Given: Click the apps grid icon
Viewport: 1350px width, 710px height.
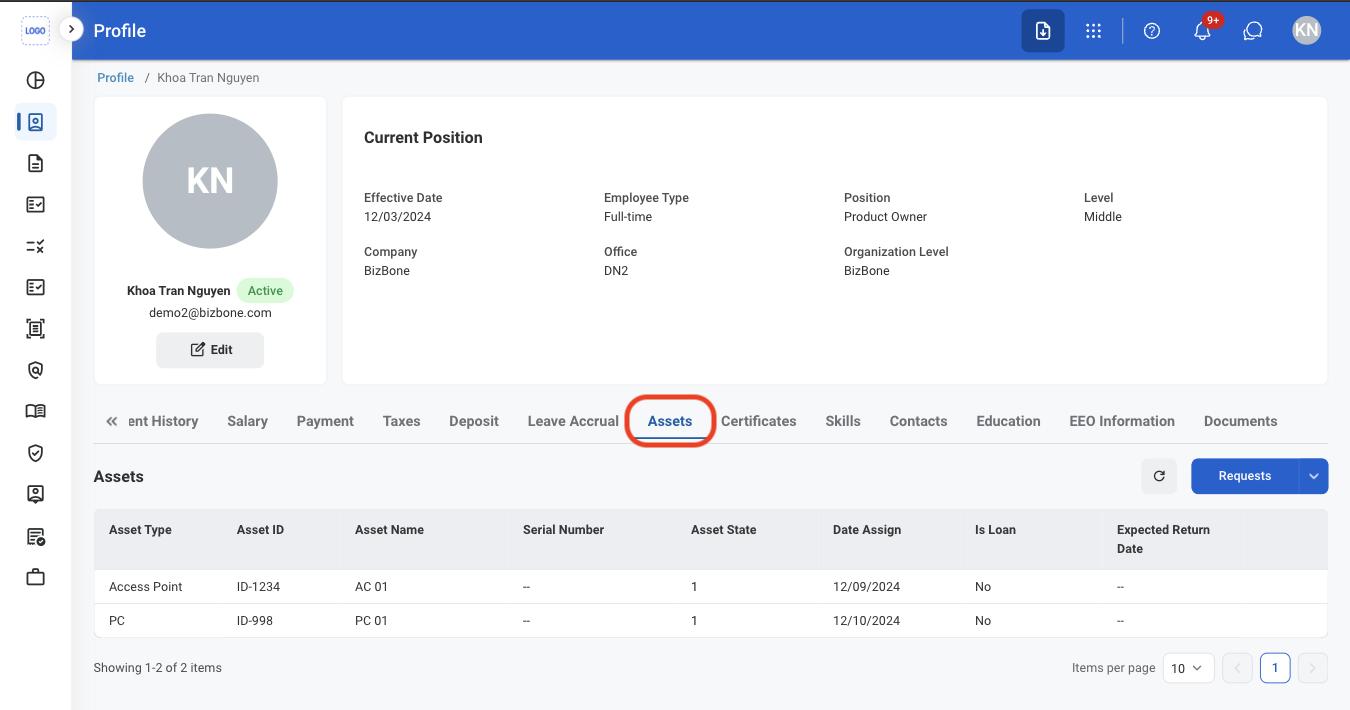Looking at the screenshot, I should [x=1094, y=31].
